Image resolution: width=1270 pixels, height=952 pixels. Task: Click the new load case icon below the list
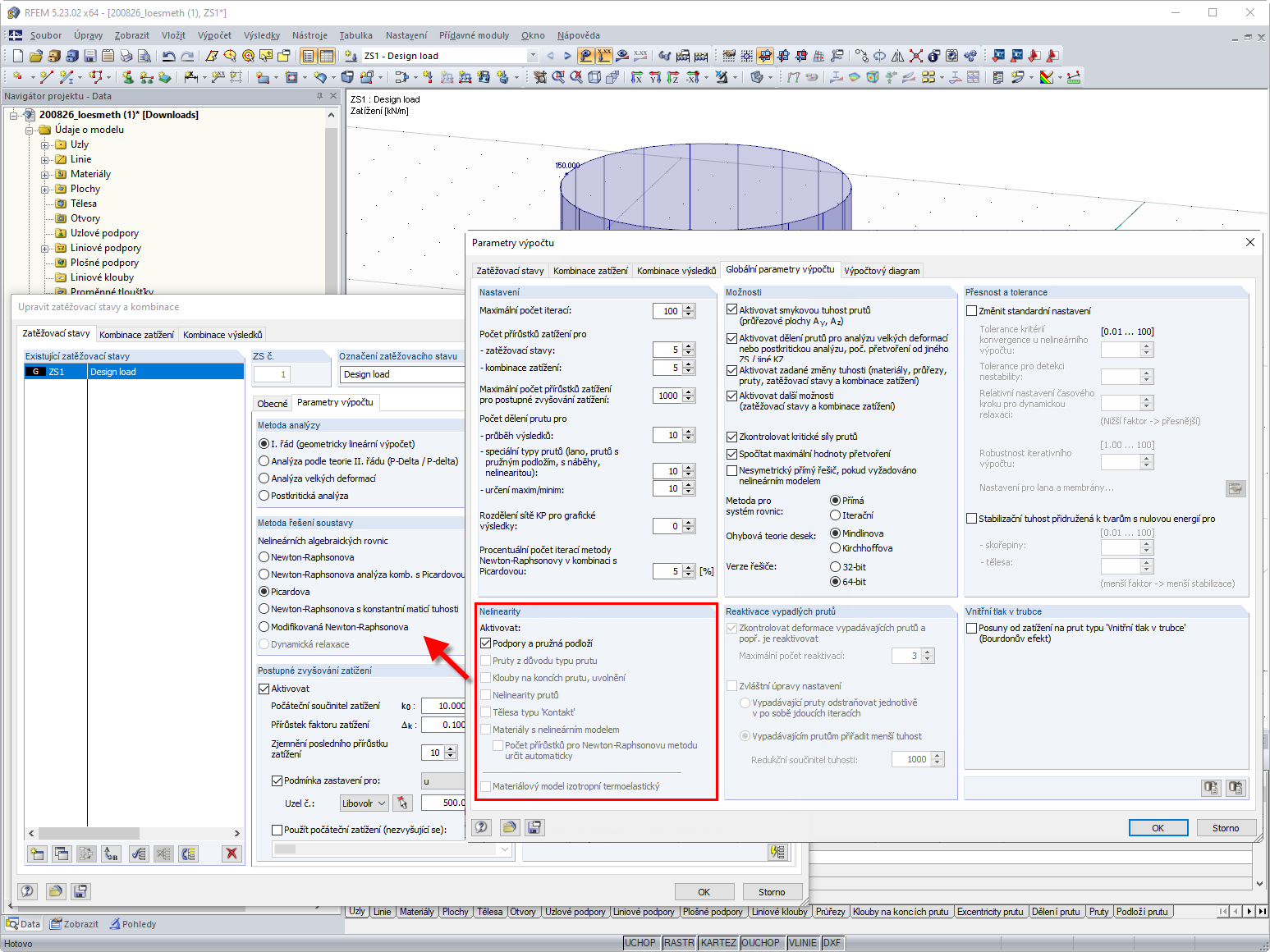tap(37, 854)
